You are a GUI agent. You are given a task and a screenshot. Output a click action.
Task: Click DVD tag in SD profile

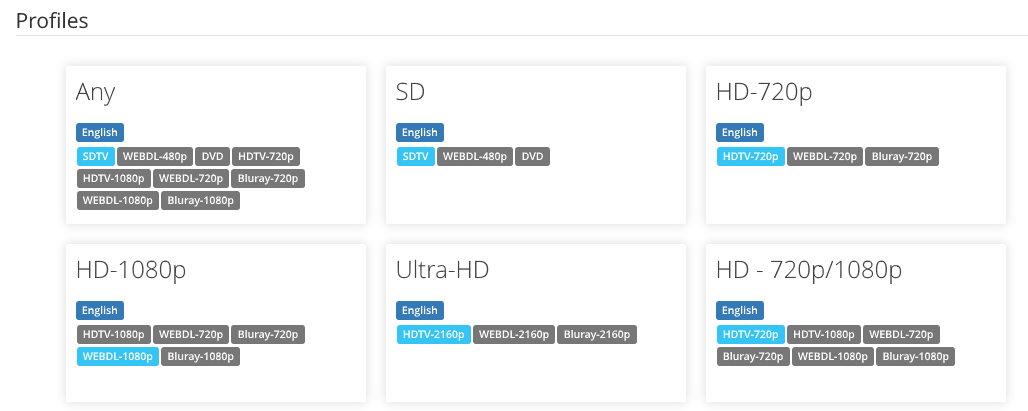532,157
